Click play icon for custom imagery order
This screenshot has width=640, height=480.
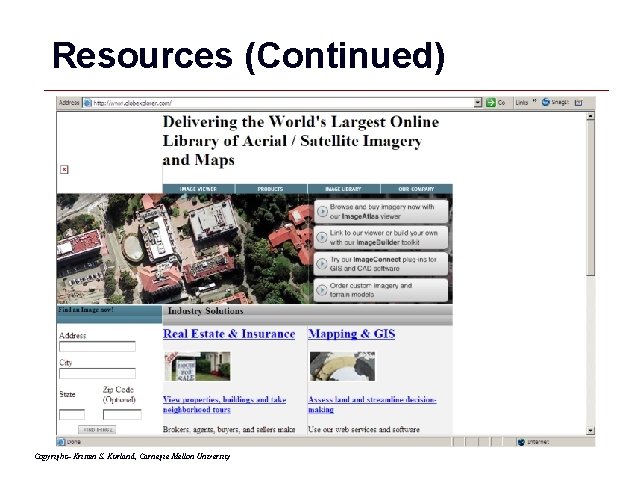322,290
